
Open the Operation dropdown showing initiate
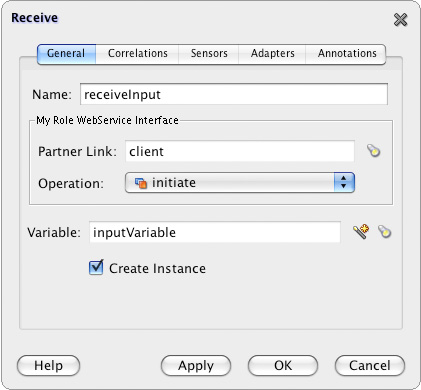click(x=240, y=183)
